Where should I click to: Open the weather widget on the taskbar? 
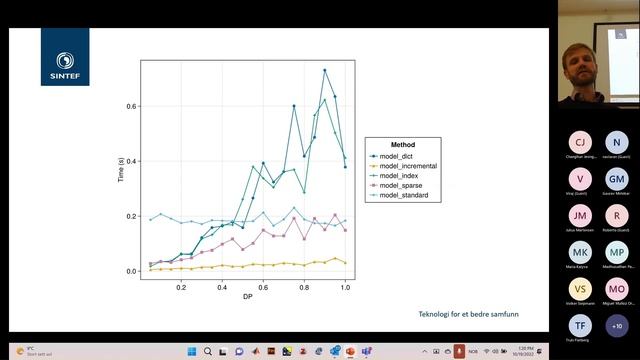click(34, 351)
